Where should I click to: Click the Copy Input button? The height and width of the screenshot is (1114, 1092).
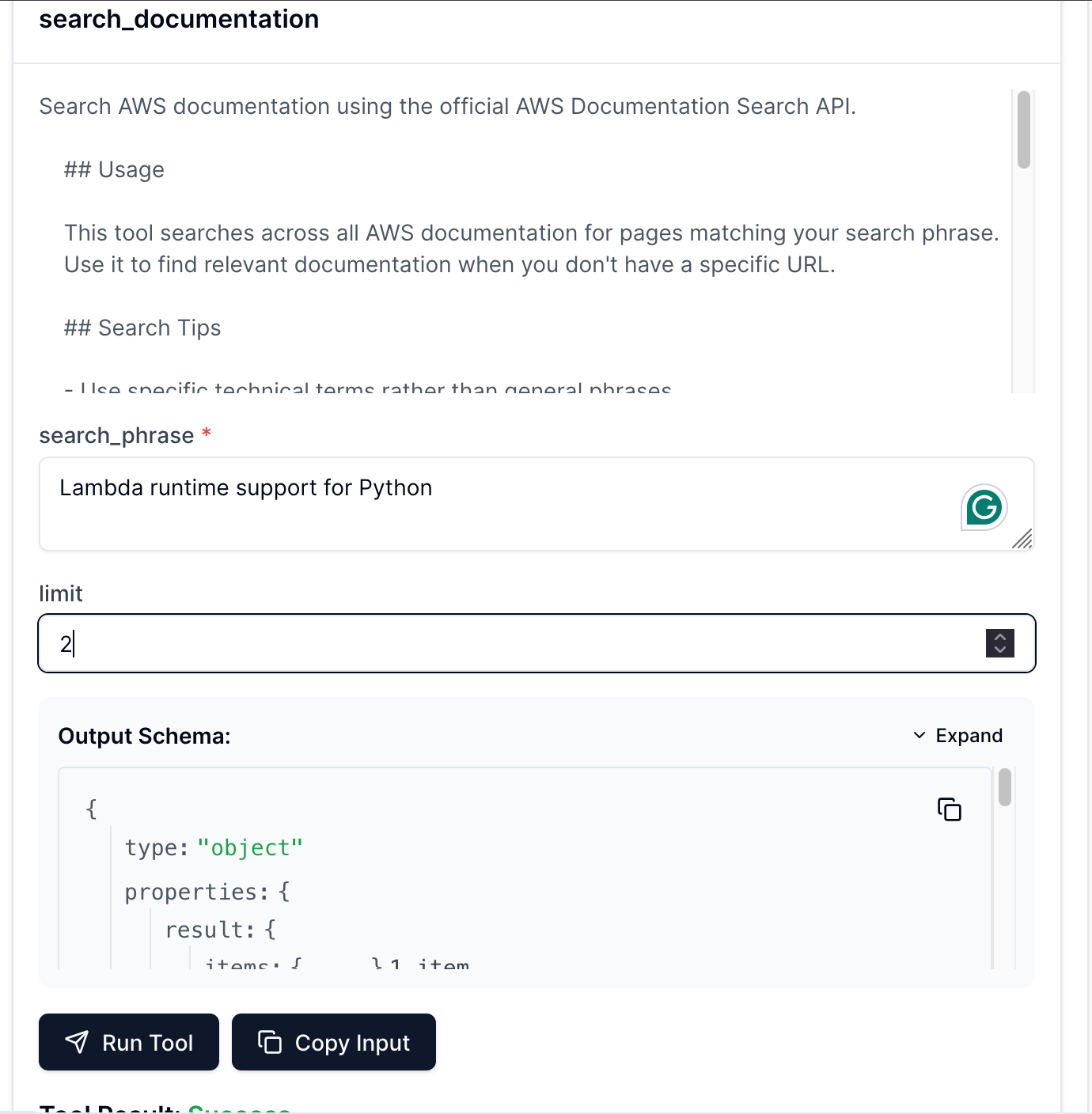(x=333, y=1042)
